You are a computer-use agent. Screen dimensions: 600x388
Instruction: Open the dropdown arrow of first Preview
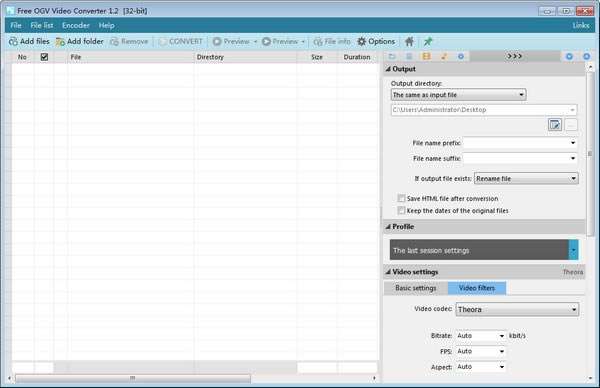pos(256,41)
